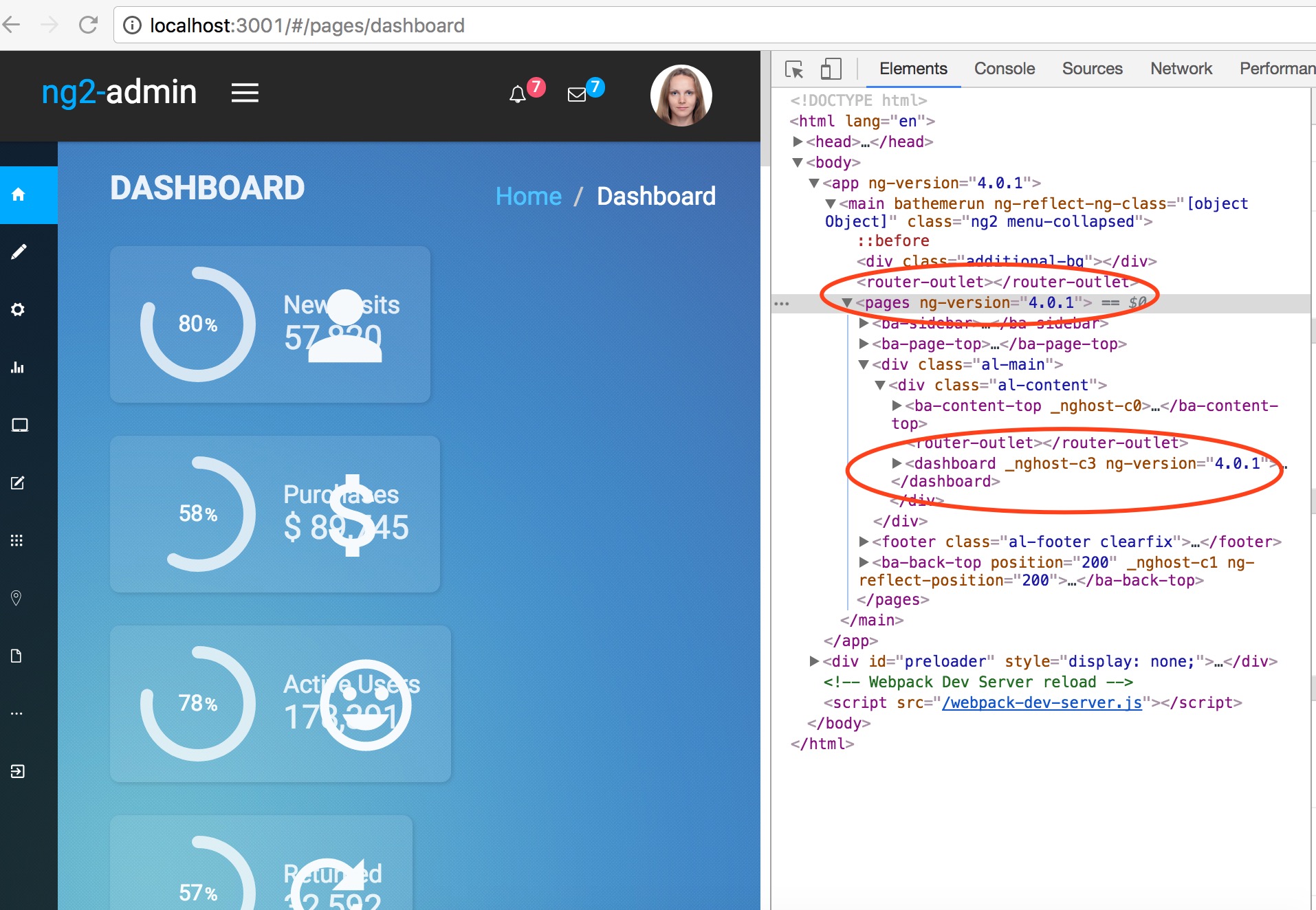Click the ellipsis beside selected pages row
This screenshot has width=1316, height=910.
tap(782, 303)
